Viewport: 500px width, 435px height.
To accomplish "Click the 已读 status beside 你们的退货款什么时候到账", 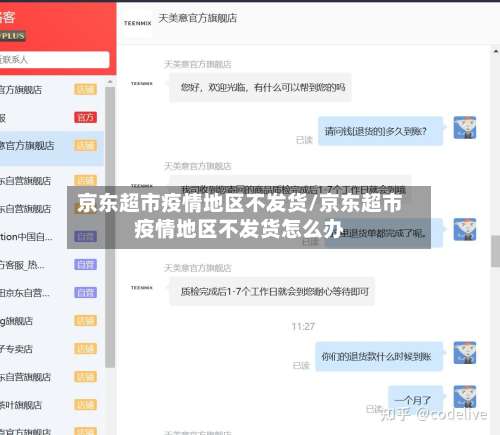I will pos(301,366).
